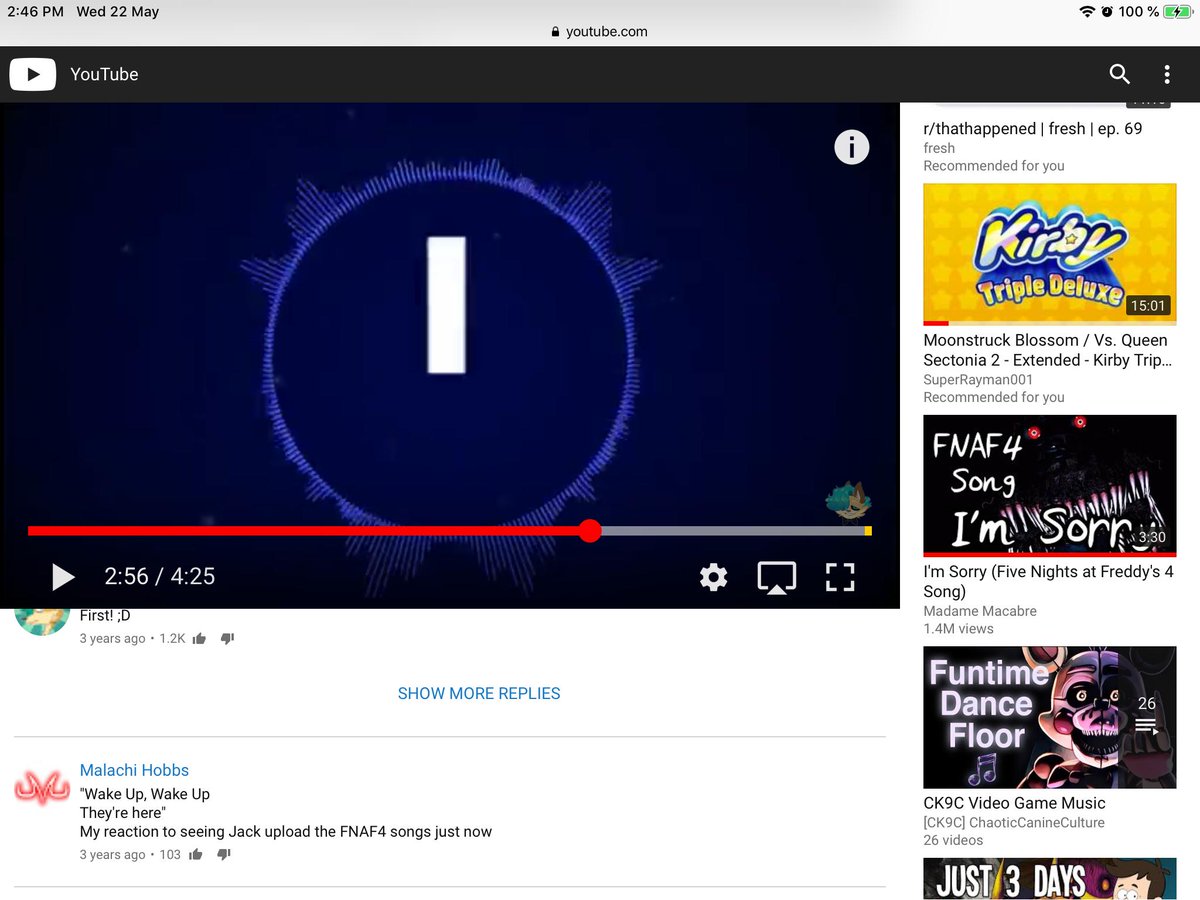
Task: Enter fullscreen mode
Action: [840, 577]
